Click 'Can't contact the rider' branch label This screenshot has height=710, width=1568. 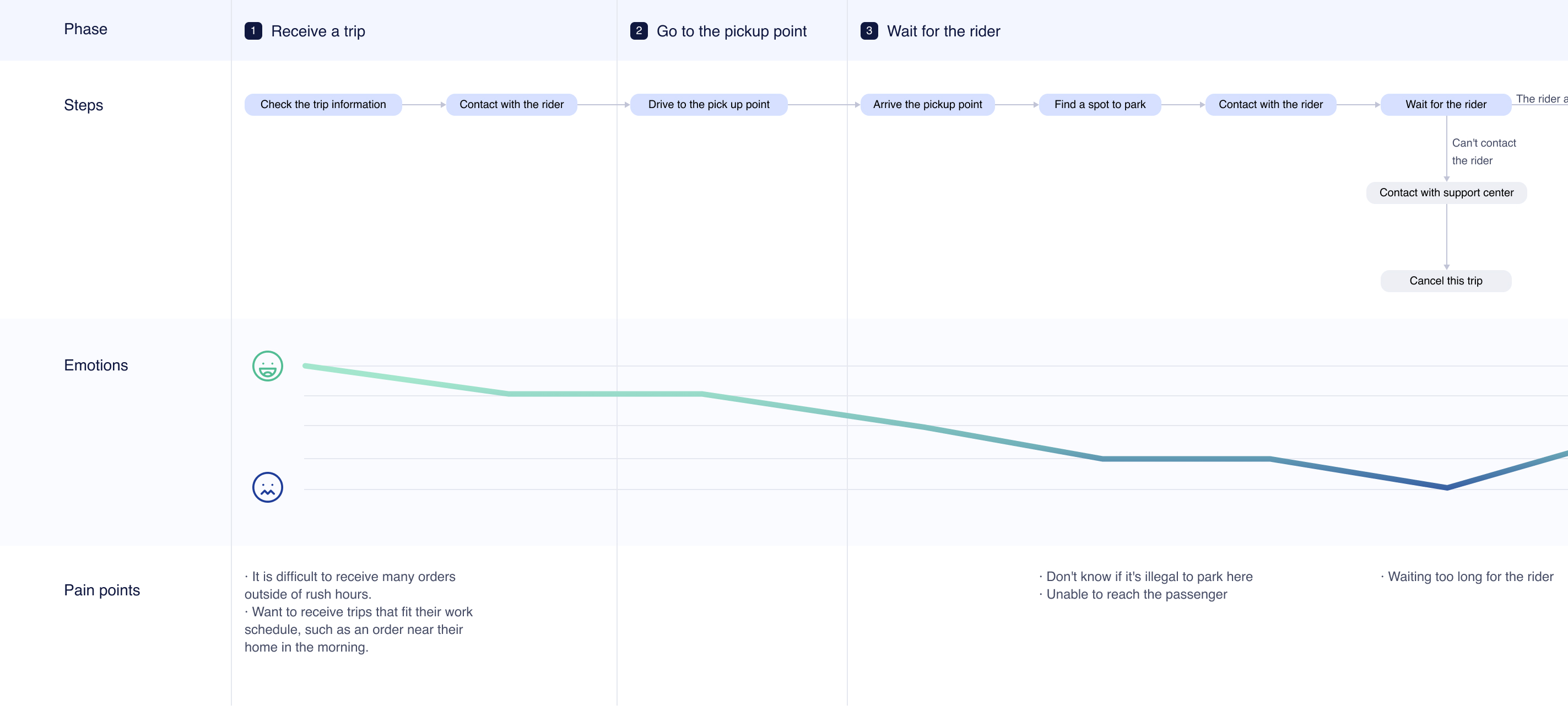[1483, 152]
